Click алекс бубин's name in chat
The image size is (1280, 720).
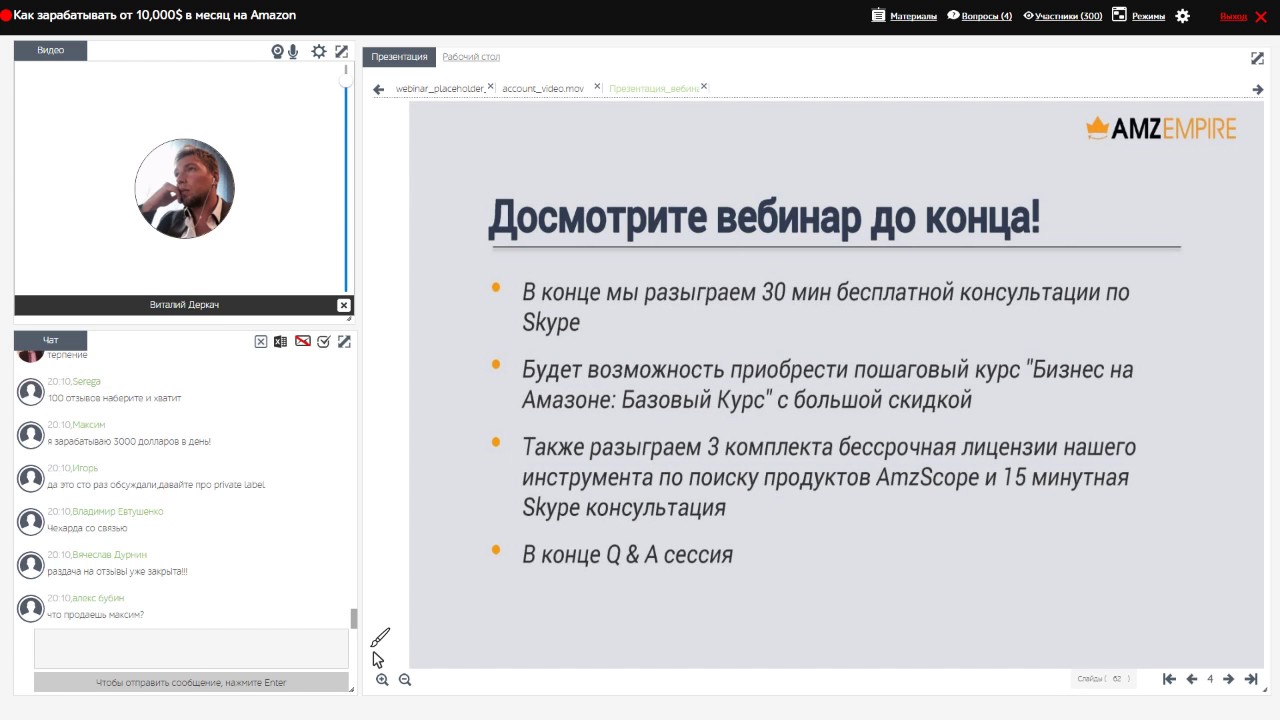point(98,598)
